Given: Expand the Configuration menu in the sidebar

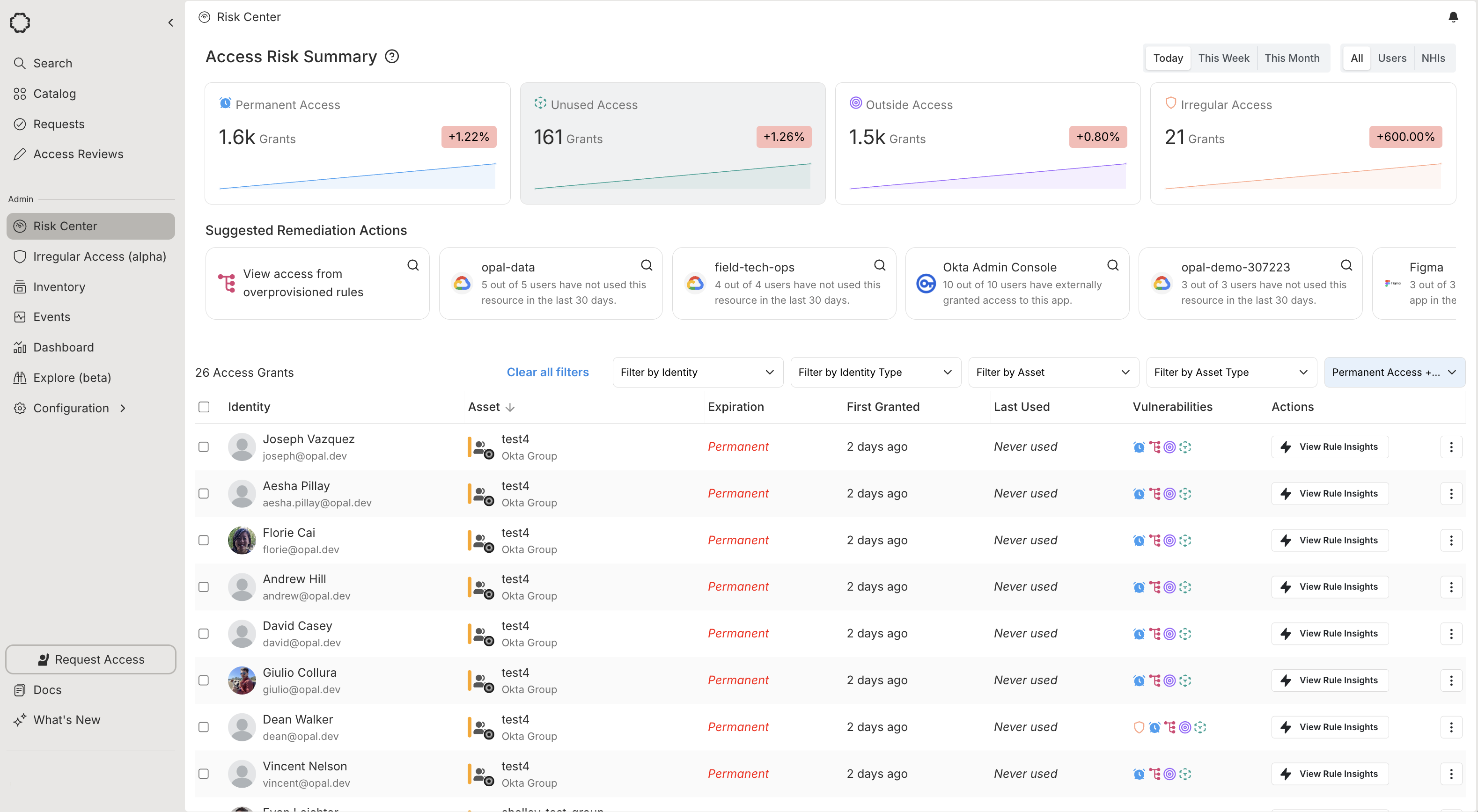Looking at the screenshot, I should coord(71,408).
